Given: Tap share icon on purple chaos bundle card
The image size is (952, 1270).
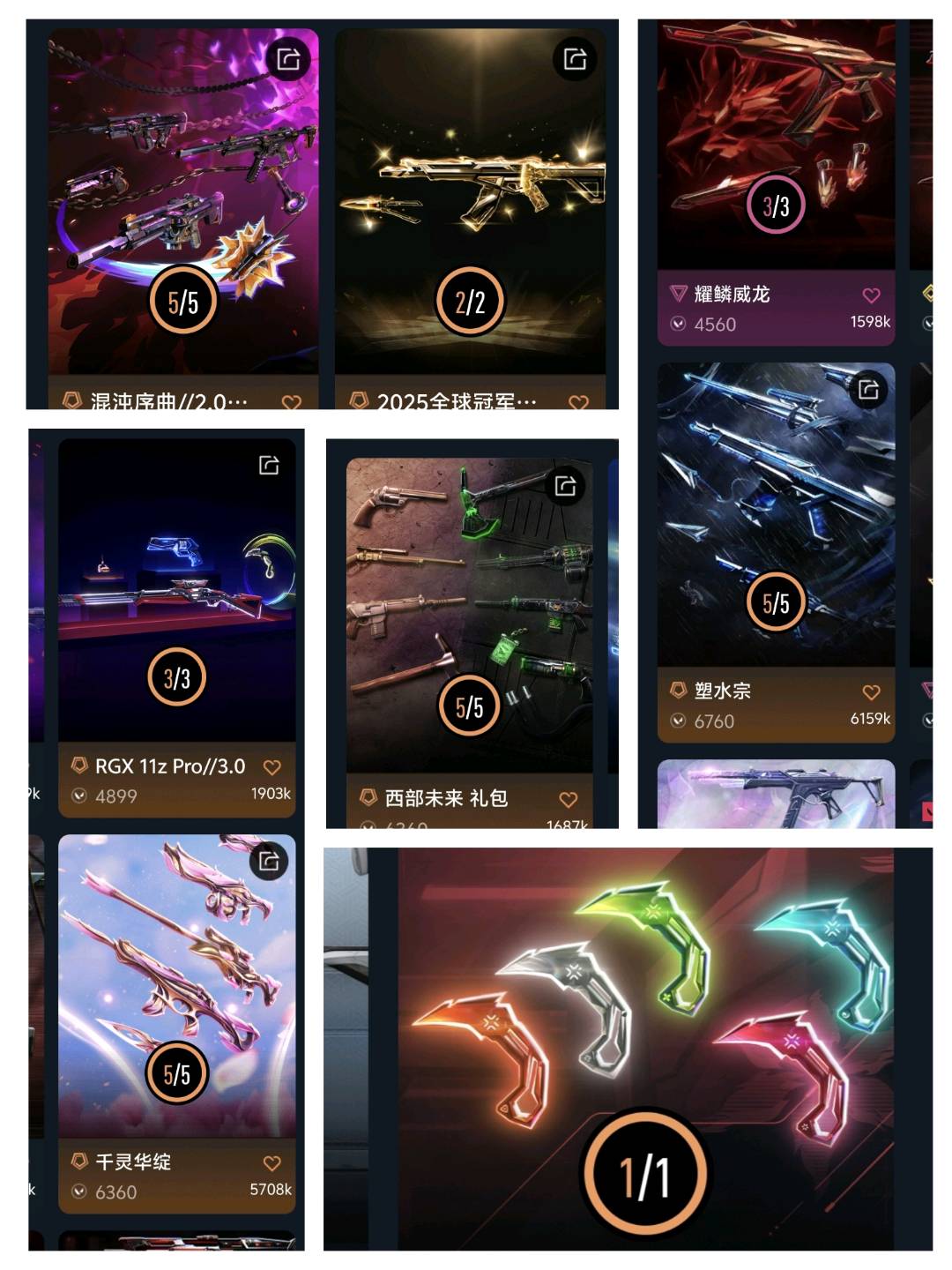Looking at the screenshot, I should tap(288, 59).
